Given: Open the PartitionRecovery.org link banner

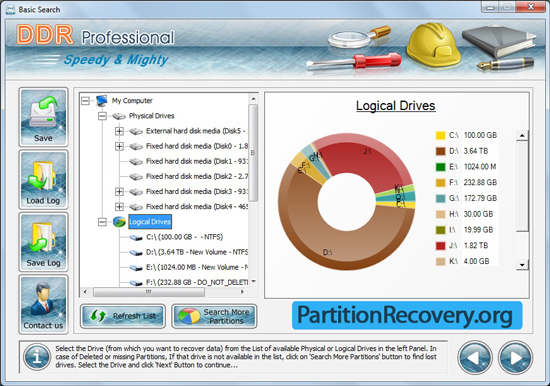Looking at the screenshot, I should click(407, 315).
